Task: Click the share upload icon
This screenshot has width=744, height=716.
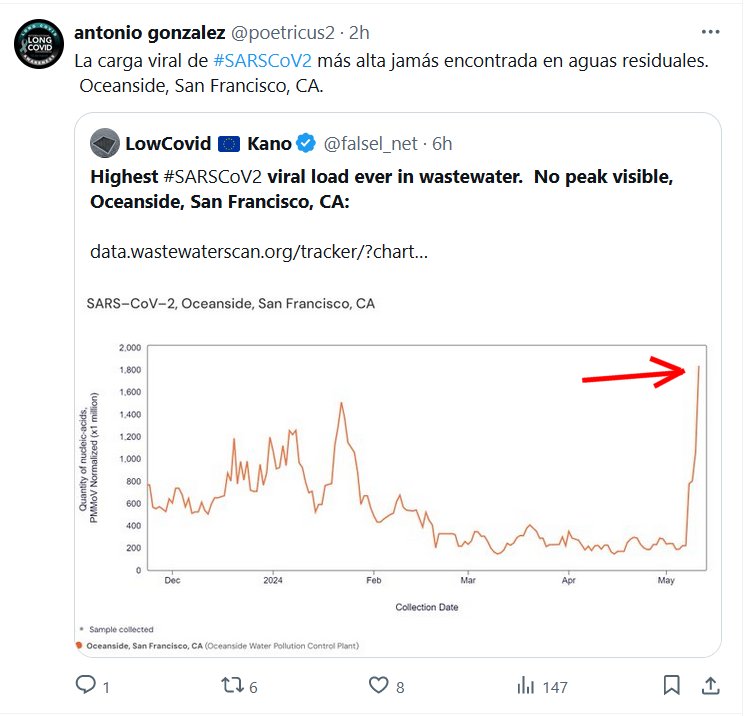Action: [x=710, y=686]
